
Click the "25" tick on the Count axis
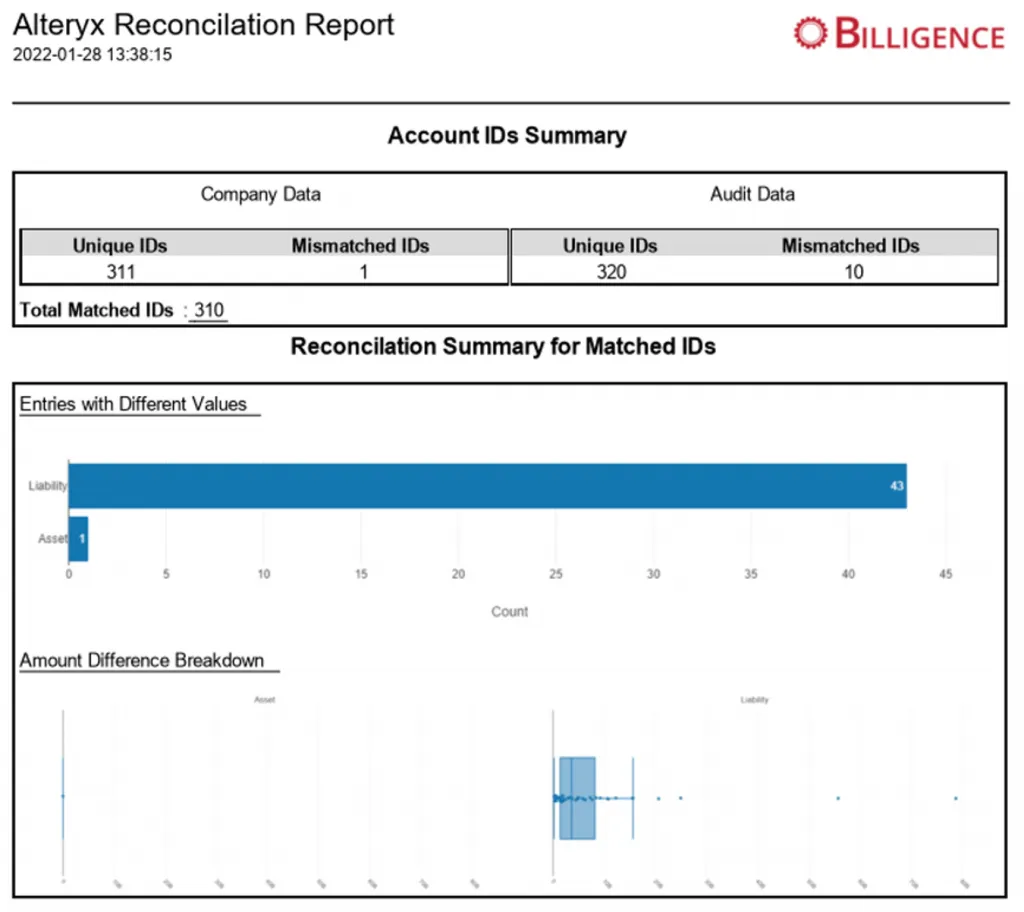tap(556, 574)
